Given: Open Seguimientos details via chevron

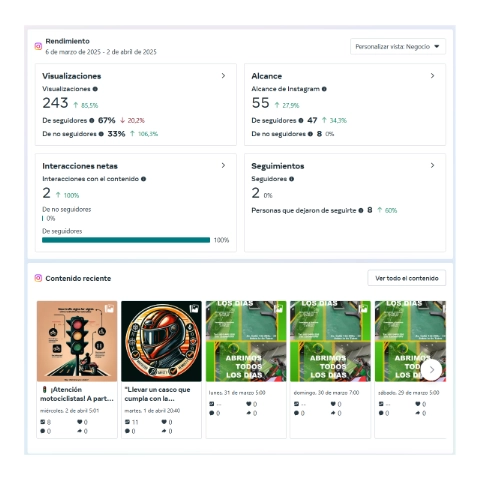Looking at the screenshot, I should click(432, 166).
